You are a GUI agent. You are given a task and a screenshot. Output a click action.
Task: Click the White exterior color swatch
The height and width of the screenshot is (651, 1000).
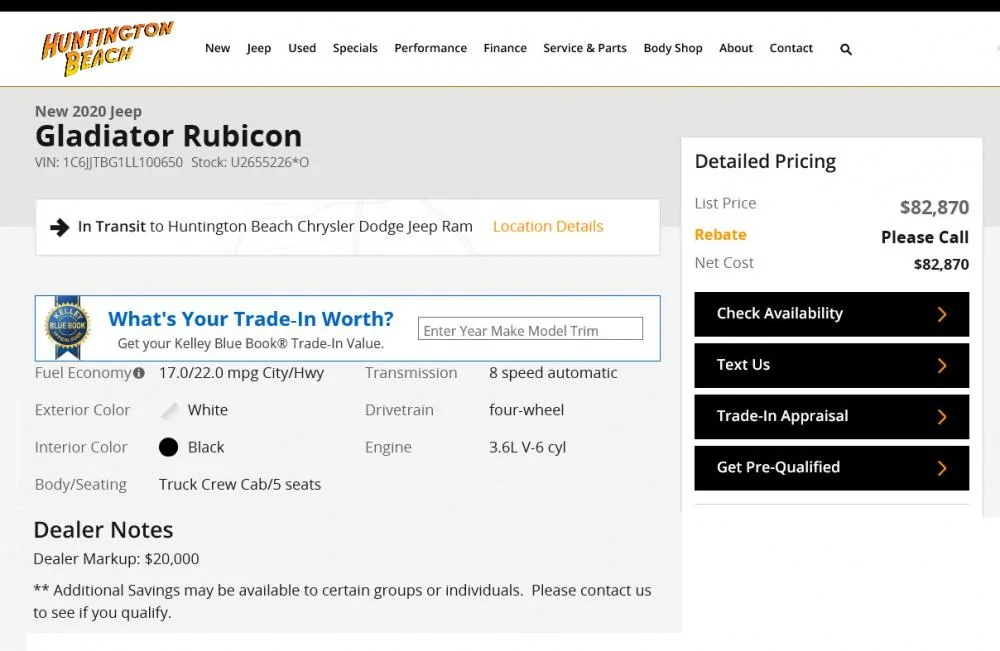point(169,410)
